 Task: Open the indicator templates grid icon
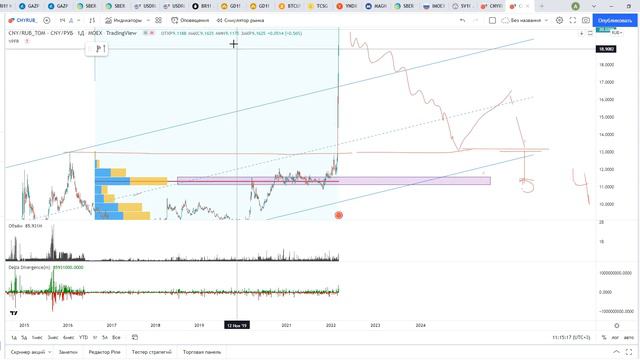(x=158, y=20)
